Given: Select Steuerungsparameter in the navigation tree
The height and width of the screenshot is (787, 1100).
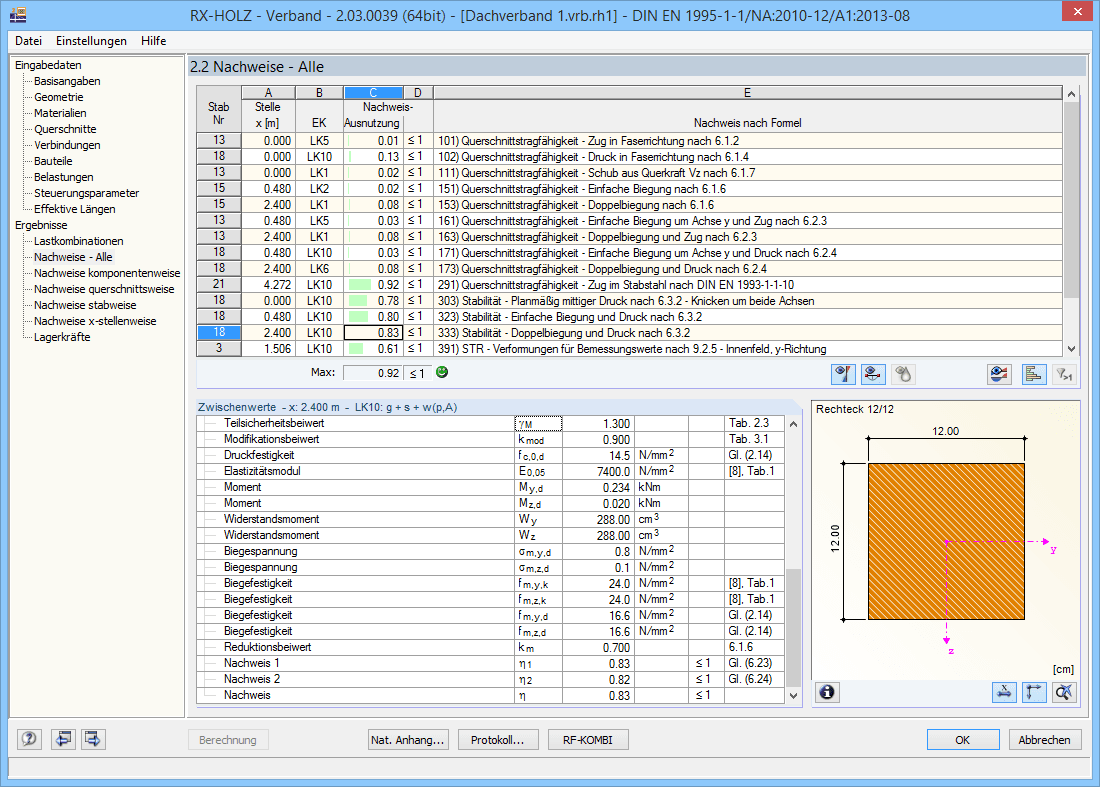Looking at the screenshot, I should click(86, 193).
